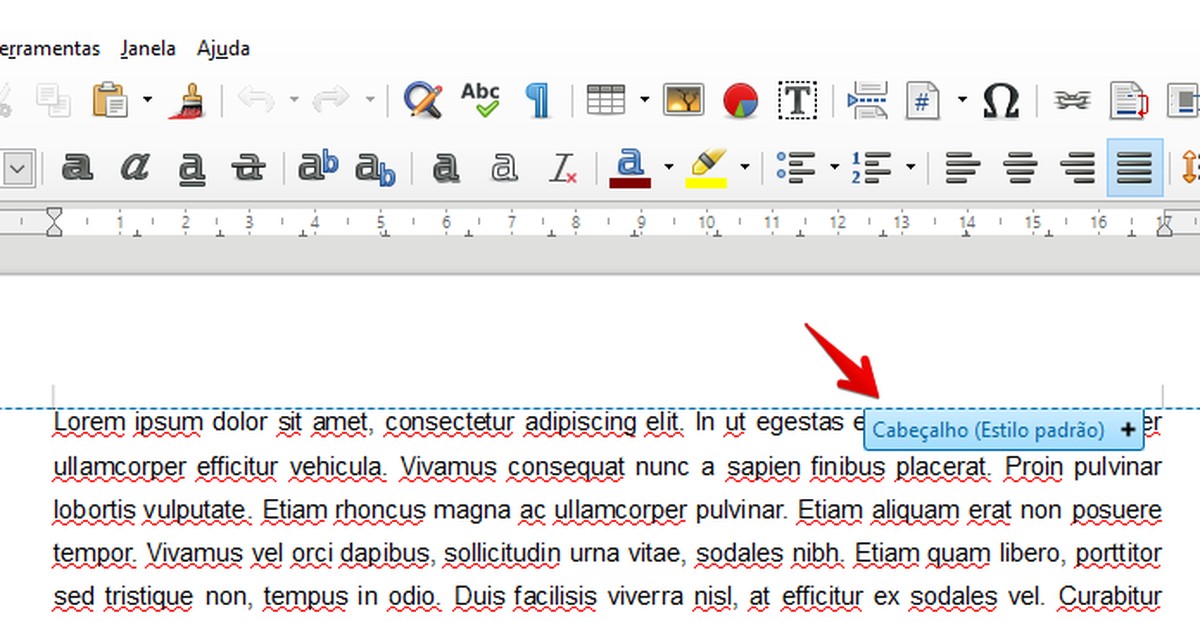This screenshot has height=622, width=1200.
Task: Insert an image from file
Action: pos(683,100)
